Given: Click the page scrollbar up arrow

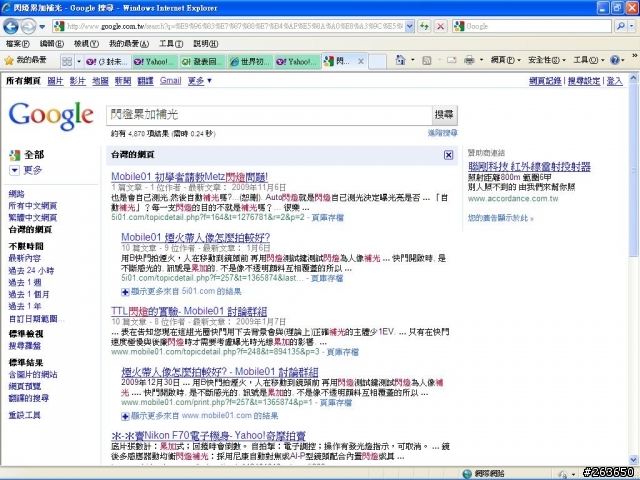Looking at the screenshot, I should [x=633, y=78].
